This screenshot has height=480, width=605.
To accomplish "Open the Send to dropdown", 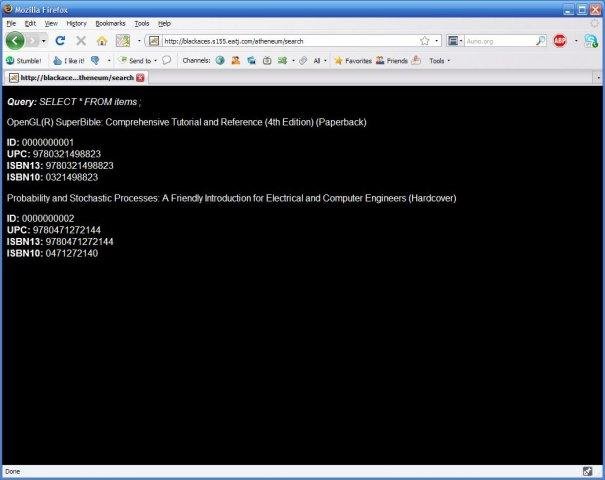I will 138,61.
